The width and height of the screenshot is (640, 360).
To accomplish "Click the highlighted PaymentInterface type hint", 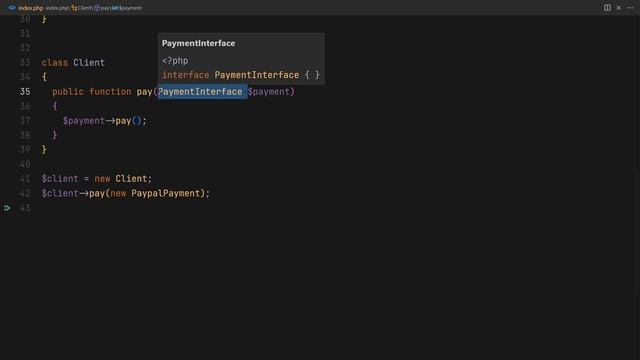I will 202,92.
